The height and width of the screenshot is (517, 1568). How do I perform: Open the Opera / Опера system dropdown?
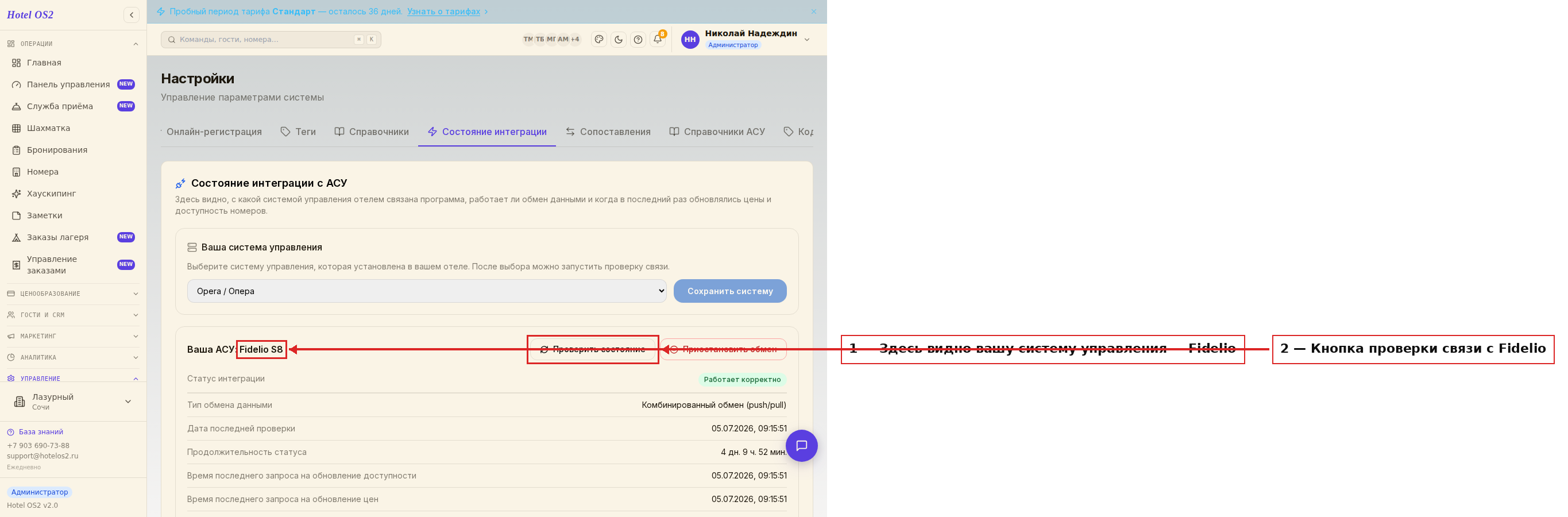[x=427, y=291]
